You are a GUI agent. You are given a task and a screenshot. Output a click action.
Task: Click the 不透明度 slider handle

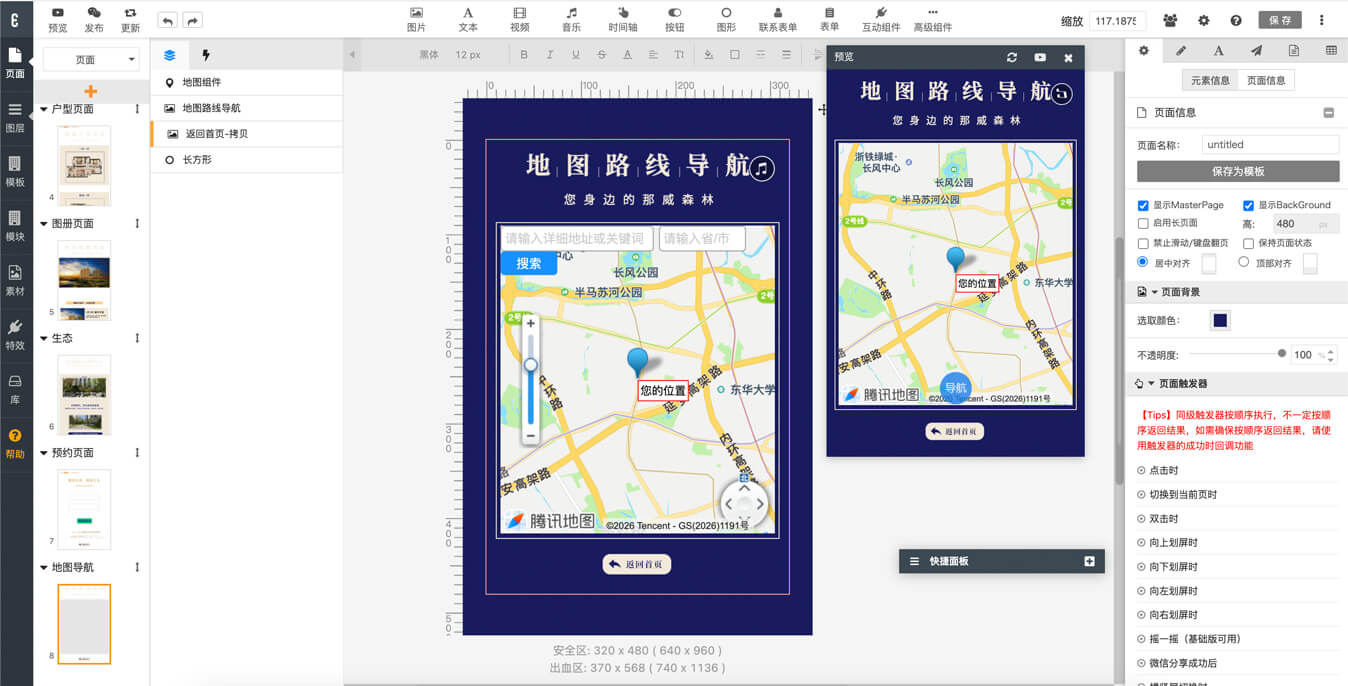1282,353
